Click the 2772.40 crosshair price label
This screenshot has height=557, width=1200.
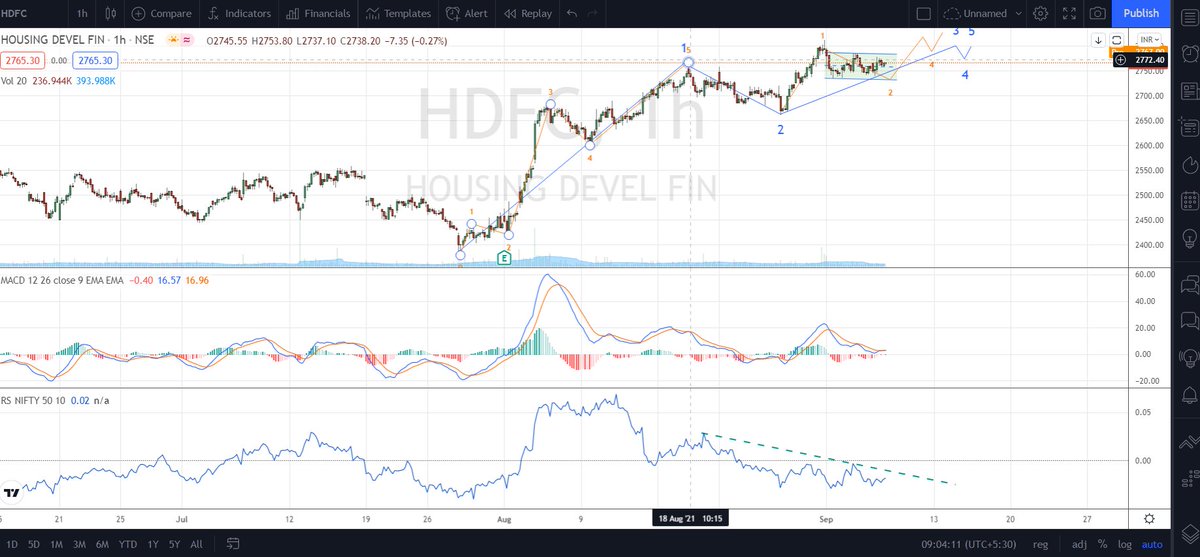[x=1150, y=62]
